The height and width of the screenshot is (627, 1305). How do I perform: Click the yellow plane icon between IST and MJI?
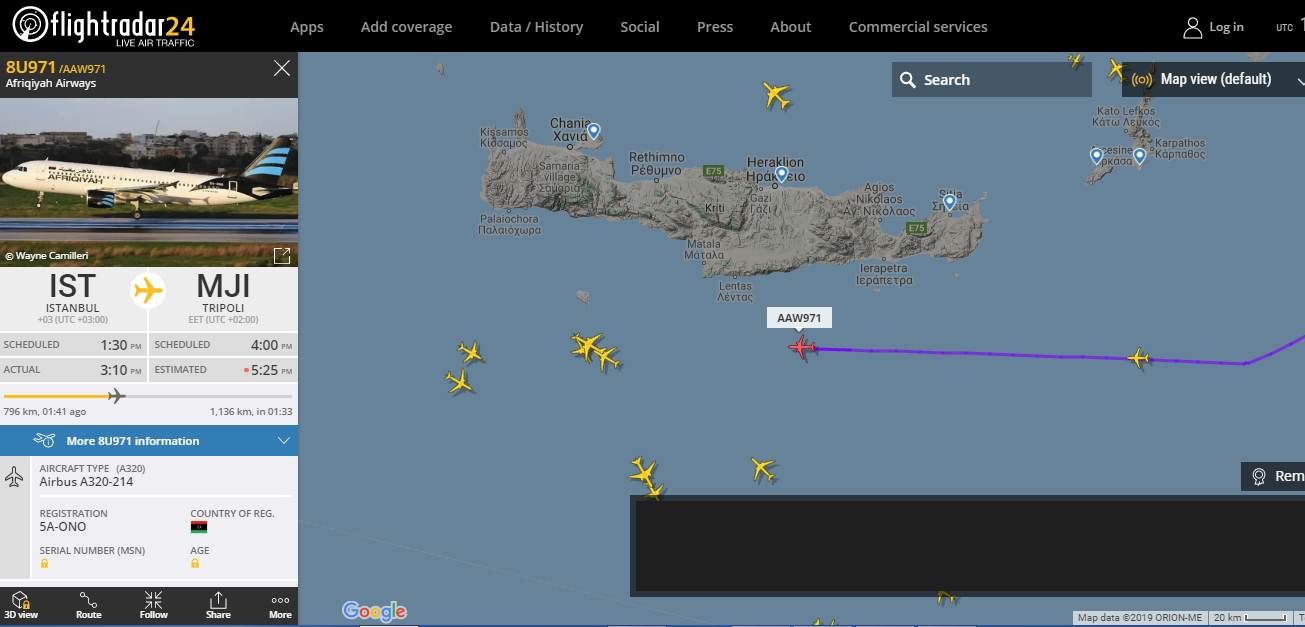coord(148,290)
